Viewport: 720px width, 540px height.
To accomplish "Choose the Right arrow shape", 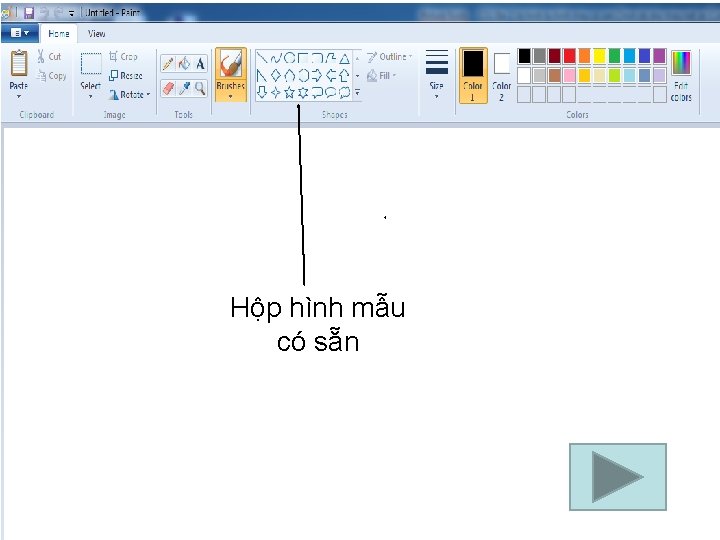I will 317,75.
